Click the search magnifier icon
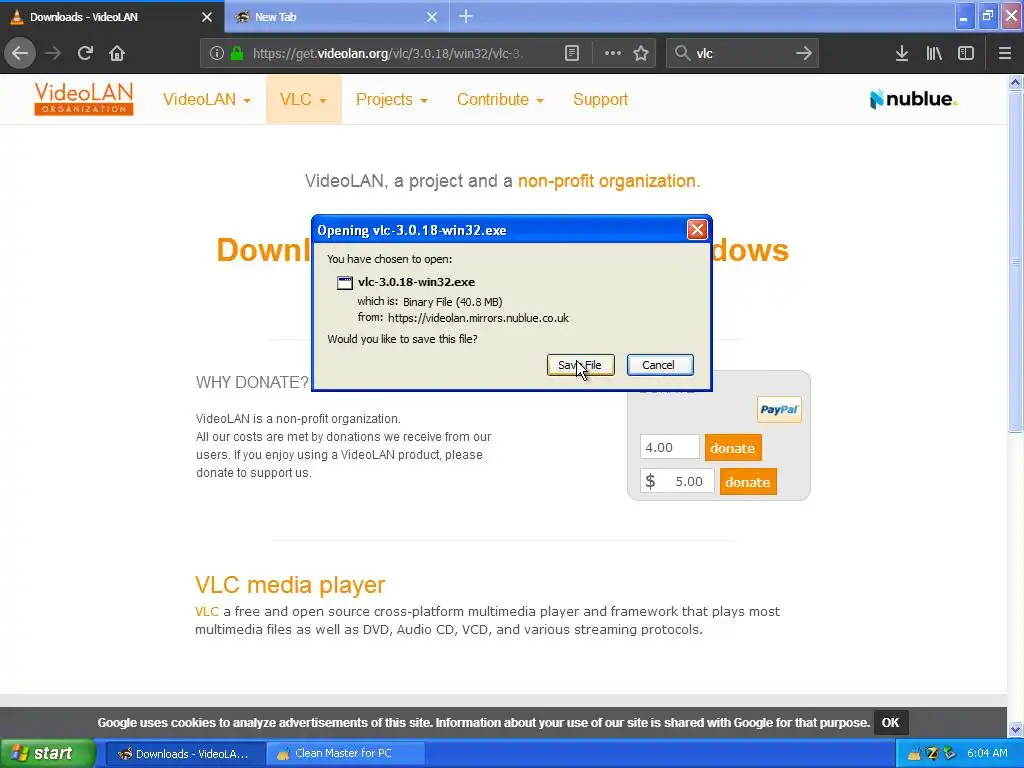The width and height of the screenshot is (1024, 768). [682, 54]
